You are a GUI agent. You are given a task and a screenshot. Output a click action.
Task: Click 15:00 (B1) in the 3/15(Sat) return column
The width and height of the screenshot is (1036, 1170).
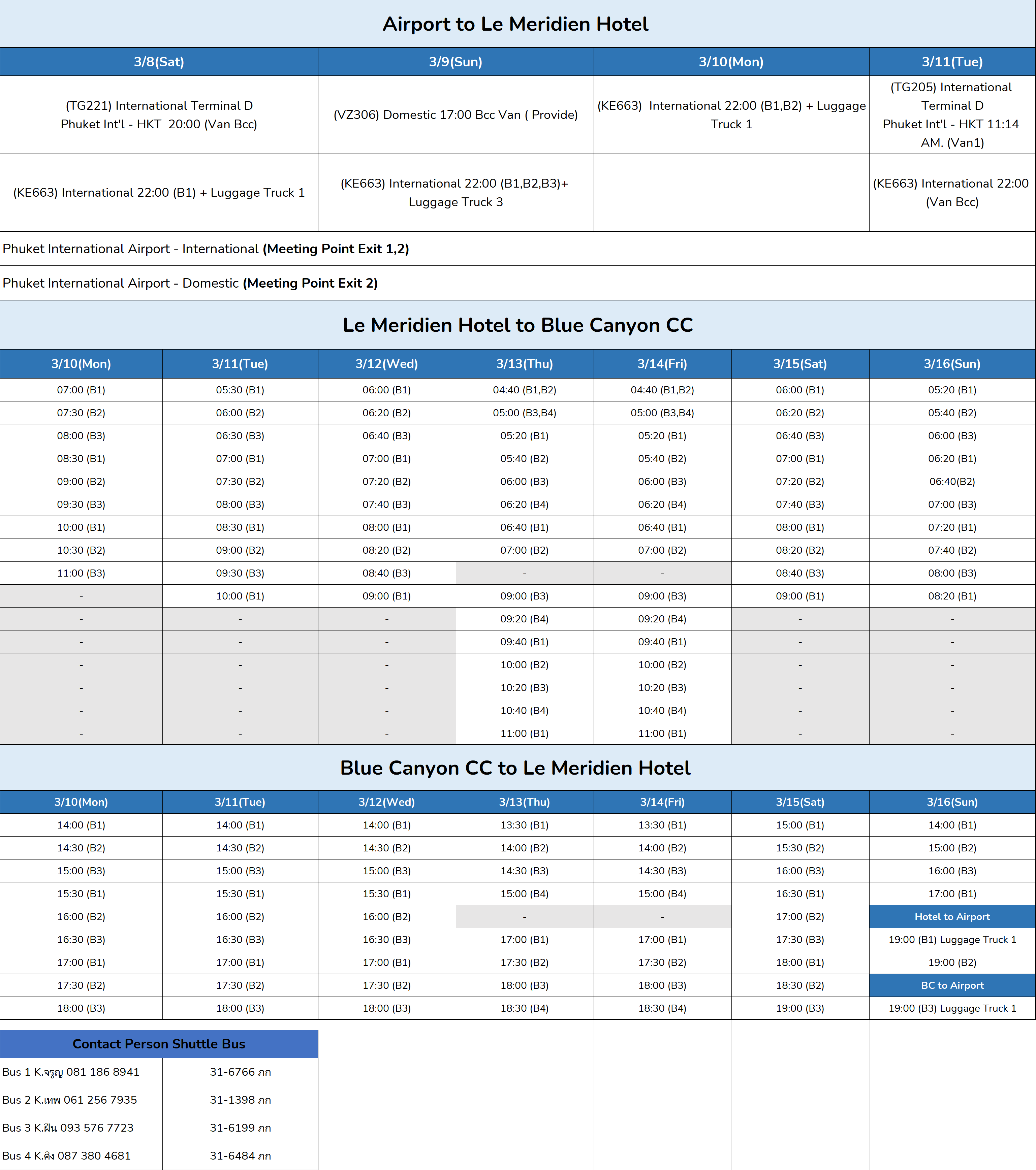click(x=800, y=825)
